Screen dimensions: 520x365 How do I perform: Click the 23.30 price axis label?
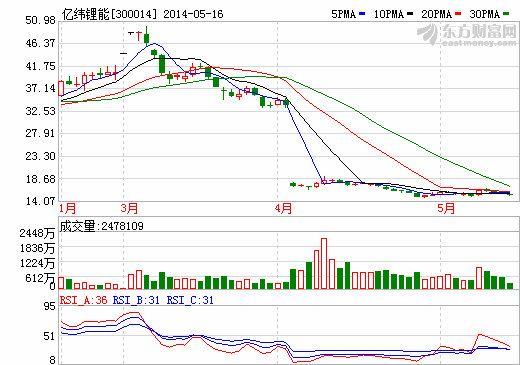point(40,156)
